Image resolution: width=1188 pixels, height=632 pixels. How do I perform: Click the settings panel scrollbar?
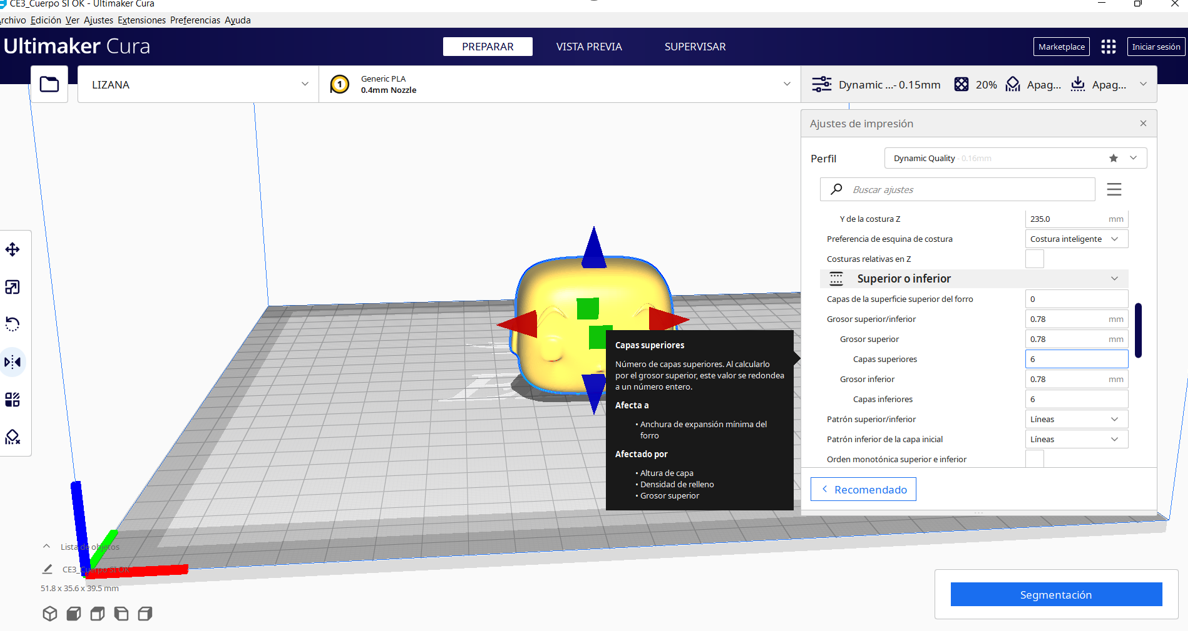pyautogui.click(x=1138, y=330)
